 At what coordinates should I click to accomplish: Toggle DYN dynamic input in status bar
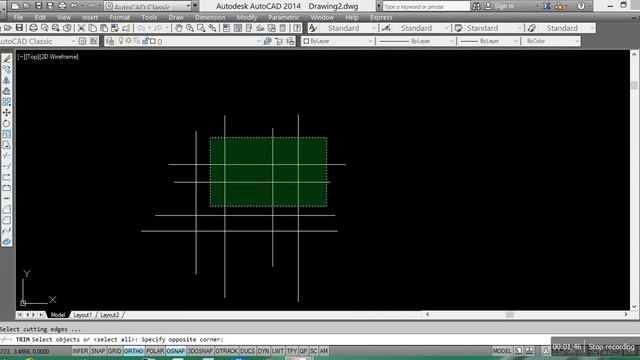click(264, 351)
